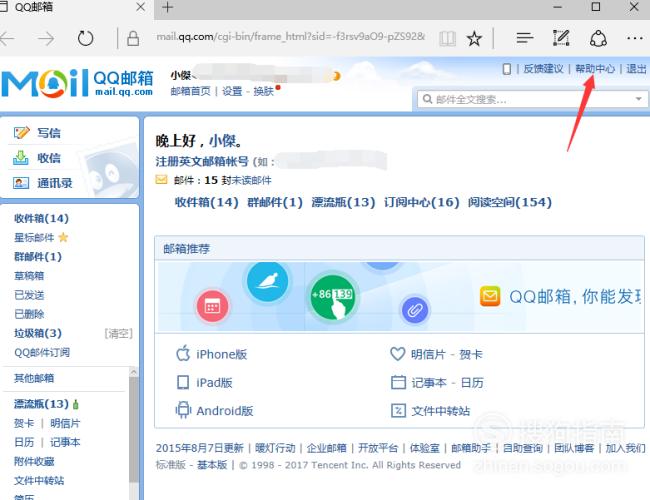Click the receive mail download icon
Screen dimensions: 650x500
(x=21, y=158)
